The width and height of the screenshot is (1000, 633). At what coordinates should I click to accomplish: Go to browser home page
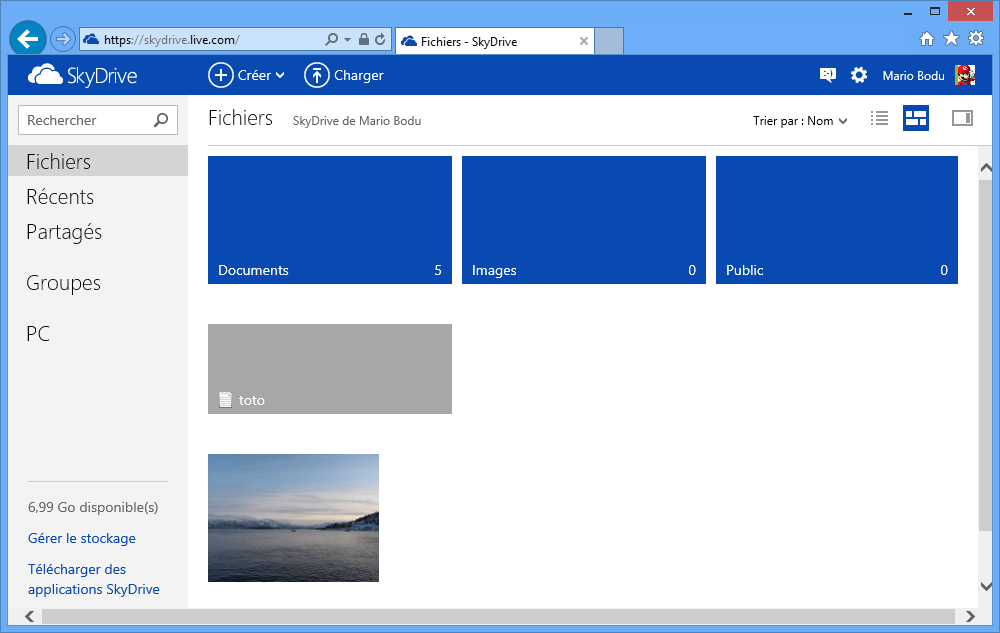pyautogui.click(x=927, y=39)
